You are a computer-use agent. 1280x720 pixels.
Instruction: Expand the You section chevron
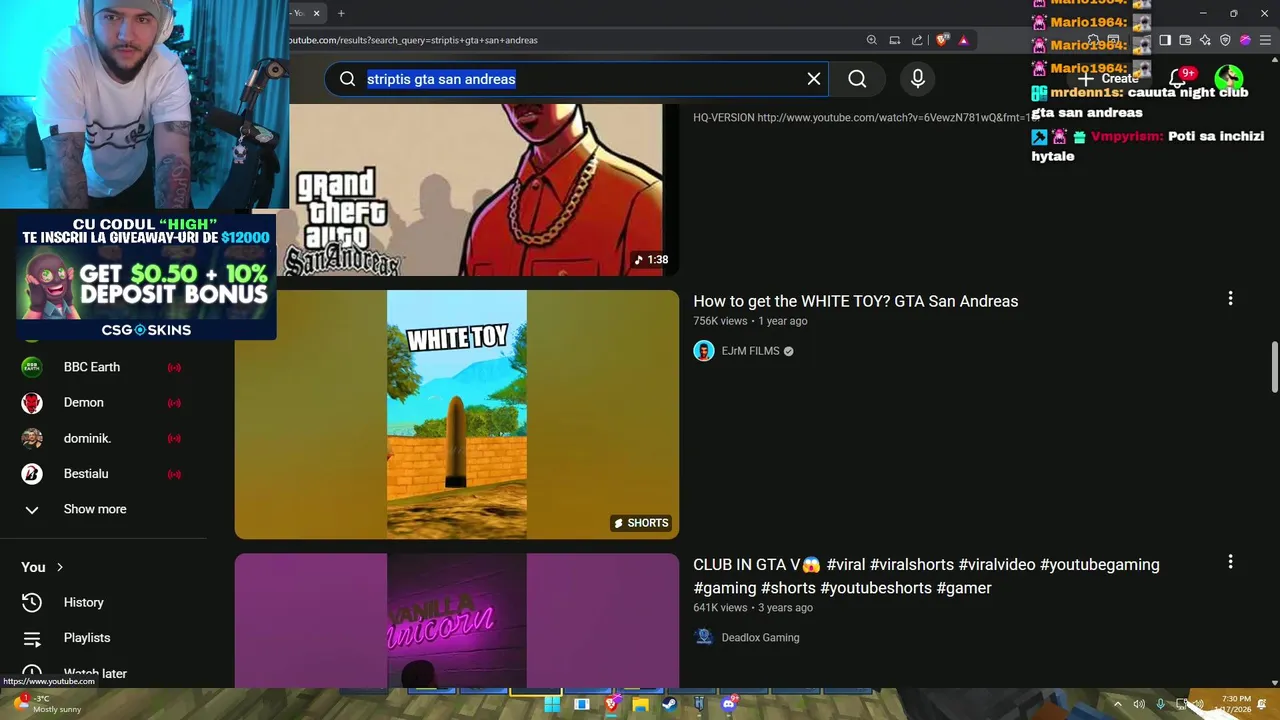60,567
